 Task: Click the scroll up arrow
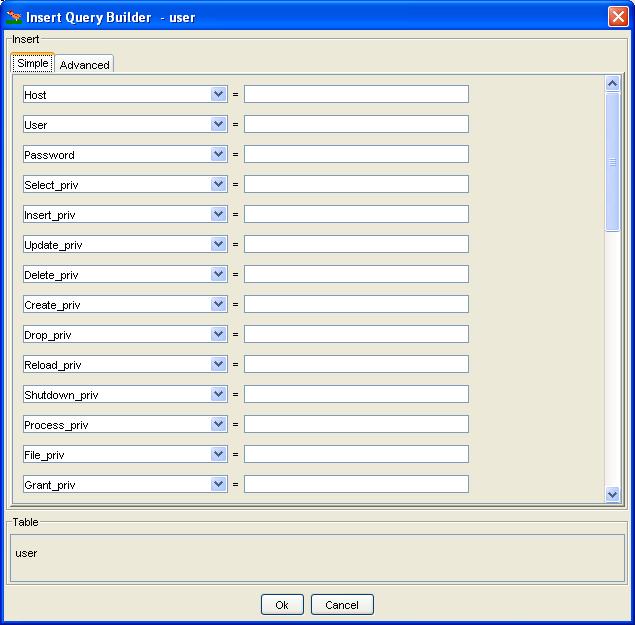pos(613,84)
